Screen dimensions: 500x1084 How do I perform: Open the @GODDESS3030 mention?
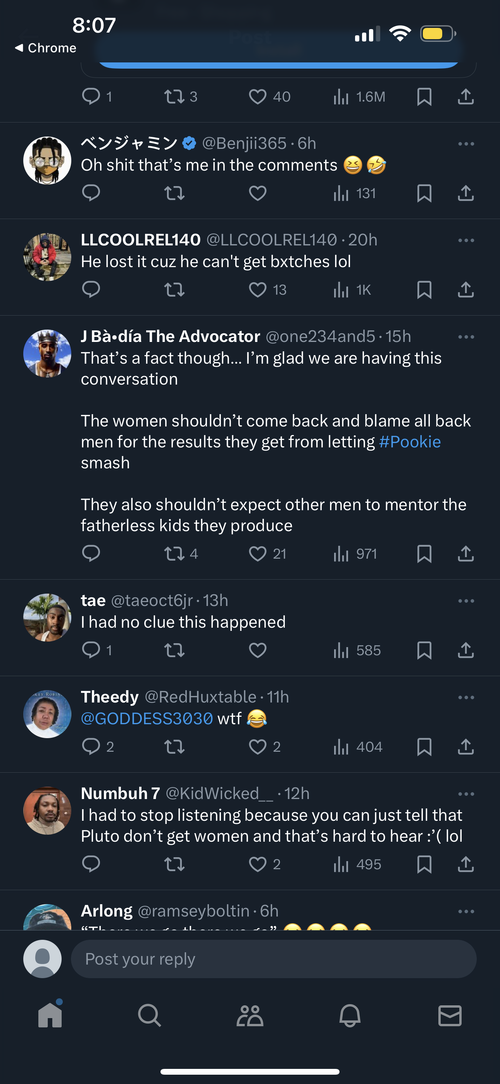click(147, 718)
